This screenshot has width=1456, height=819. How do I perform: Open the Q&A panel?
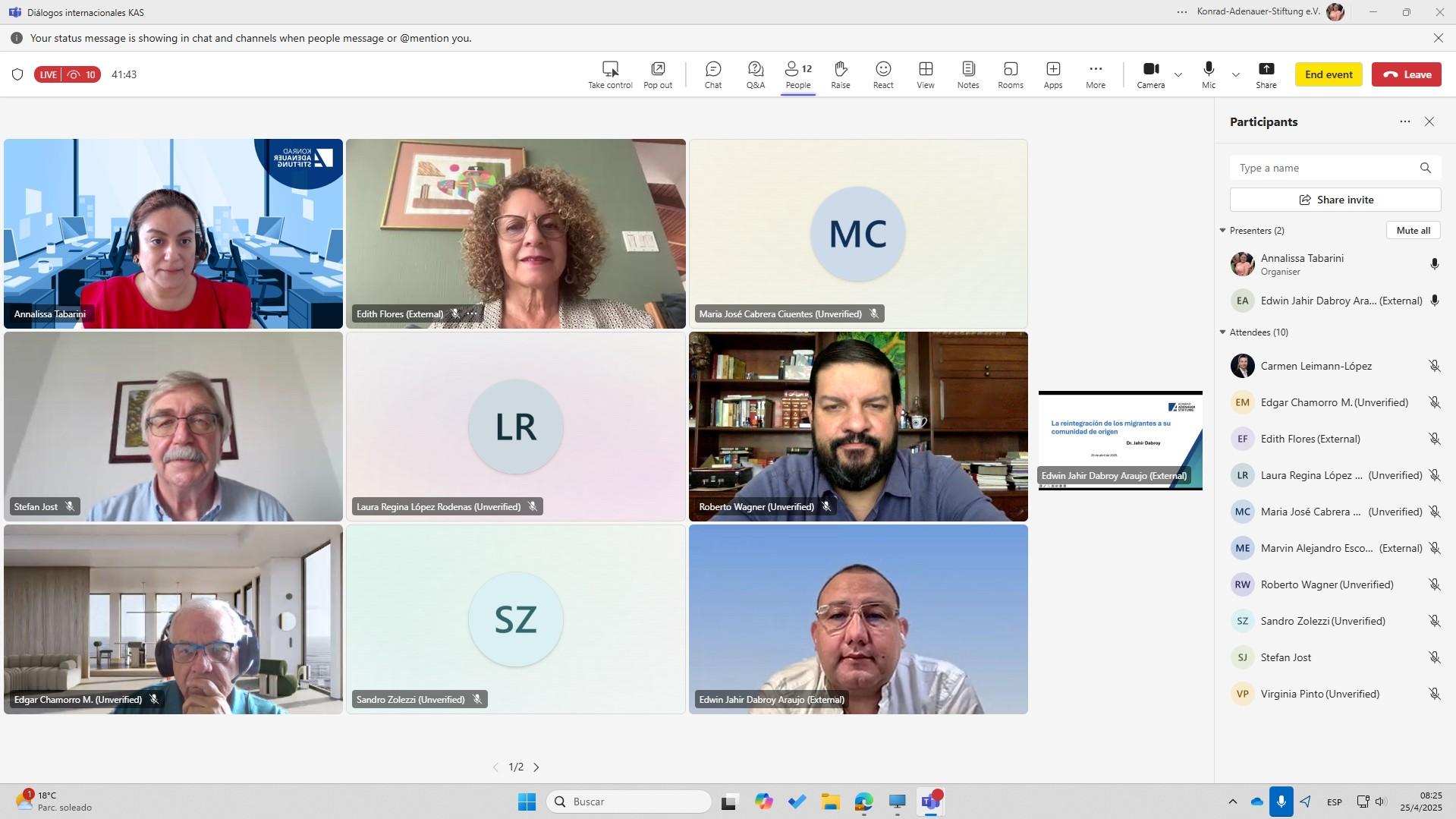[x=755, y=74]
